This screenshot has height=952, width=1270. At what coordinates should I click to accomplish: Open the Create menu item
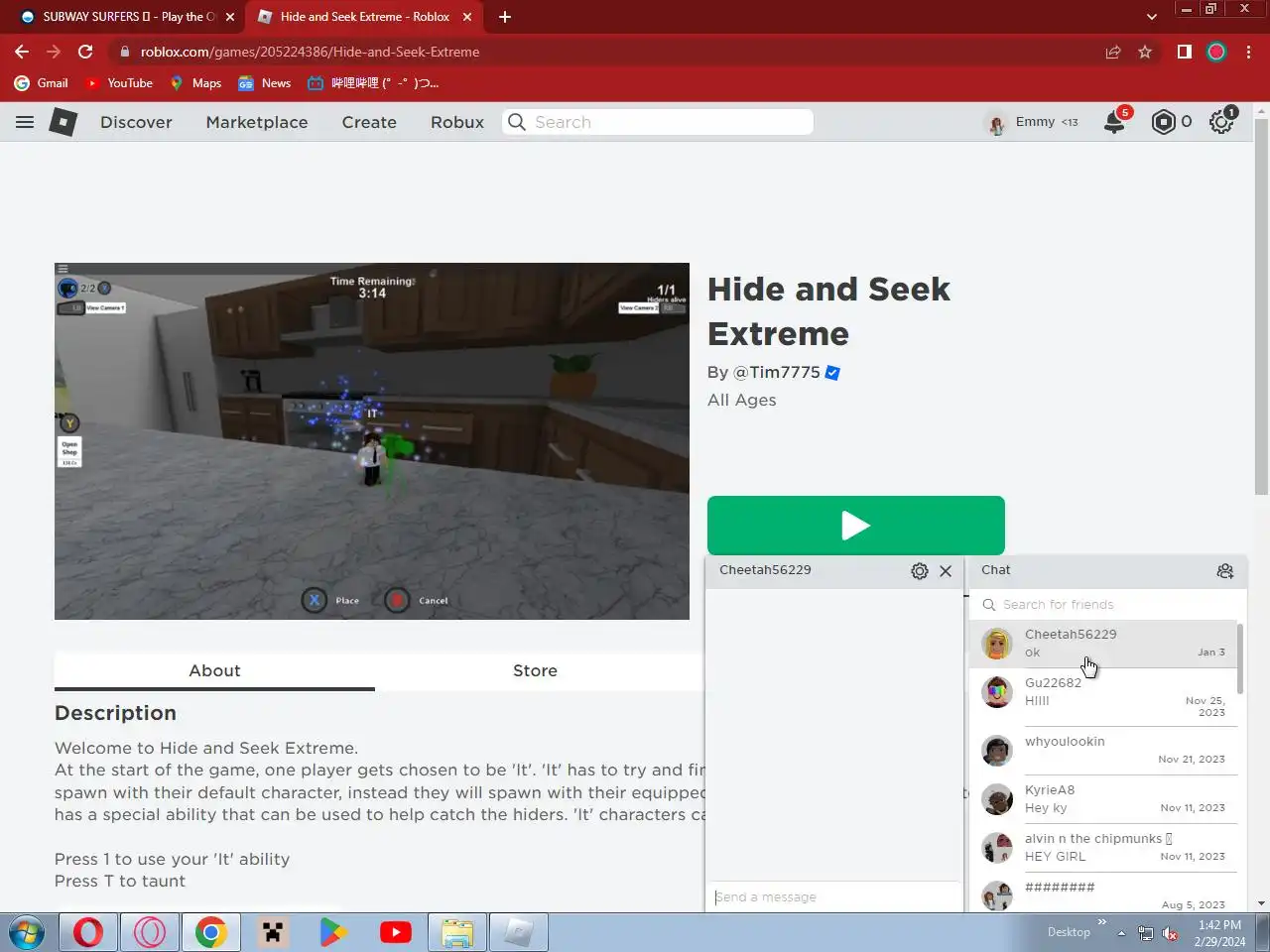[369, 122]
